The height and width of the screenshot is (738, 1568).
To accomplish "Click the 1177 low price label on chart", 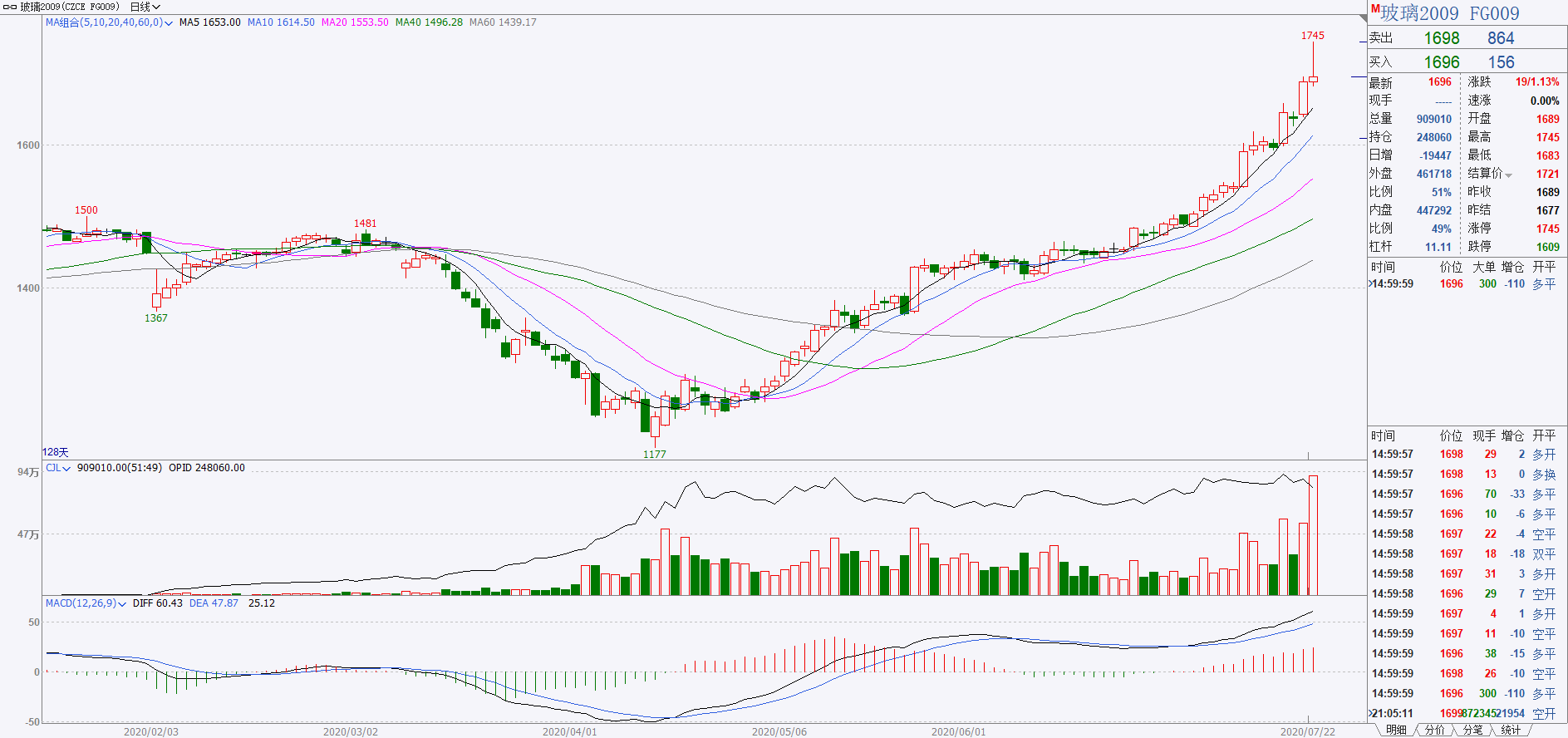I will [x=655, y=455].
